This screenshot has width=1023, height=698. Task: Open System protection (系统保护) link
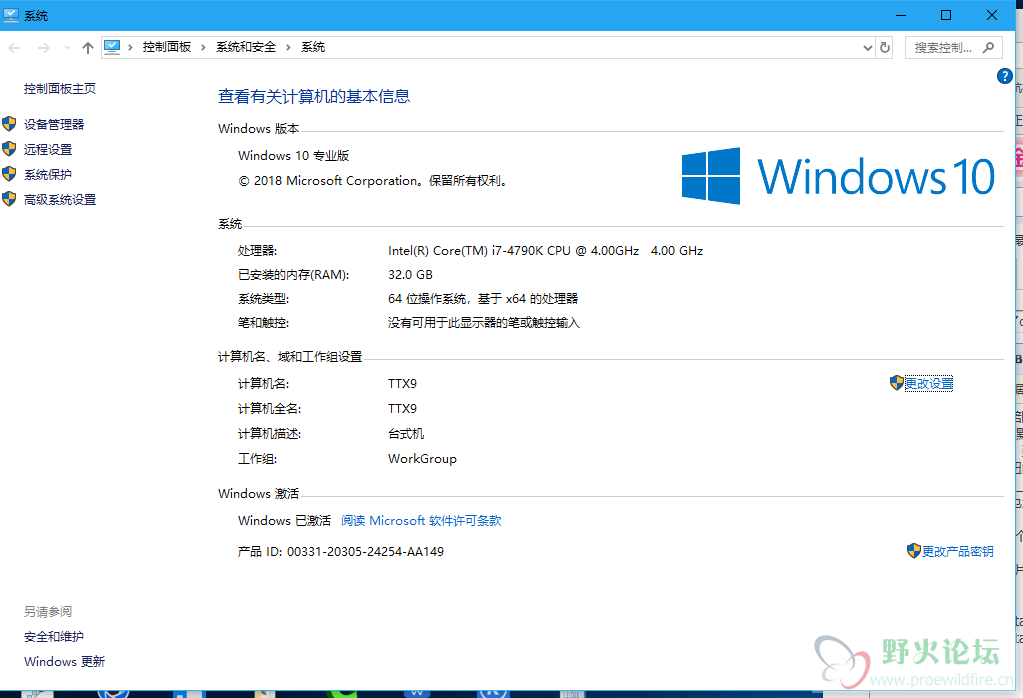point(48,174)
